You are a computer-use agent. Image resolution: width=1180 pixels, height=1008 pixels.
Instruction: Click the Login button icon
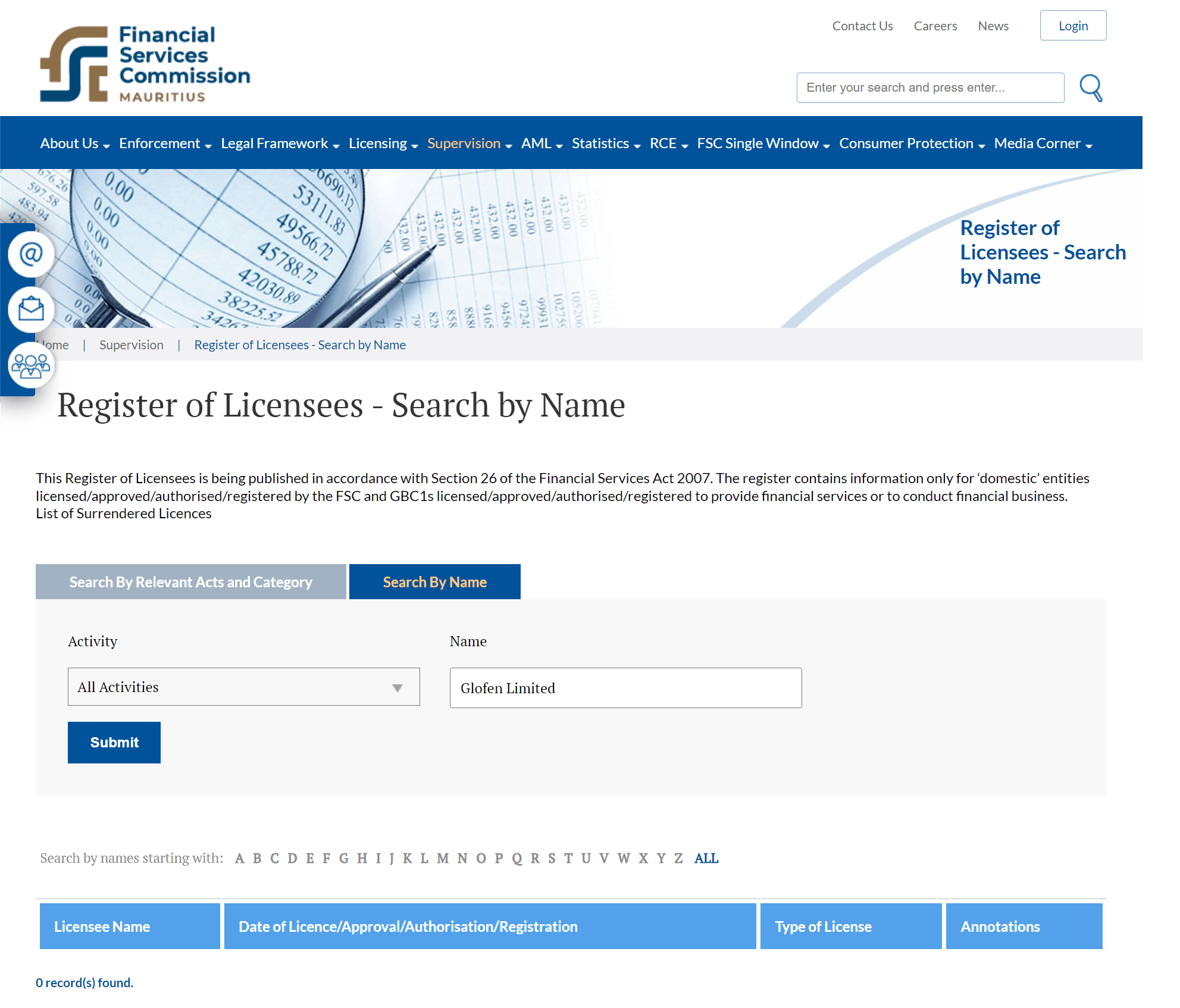[x=1073, y=26]
